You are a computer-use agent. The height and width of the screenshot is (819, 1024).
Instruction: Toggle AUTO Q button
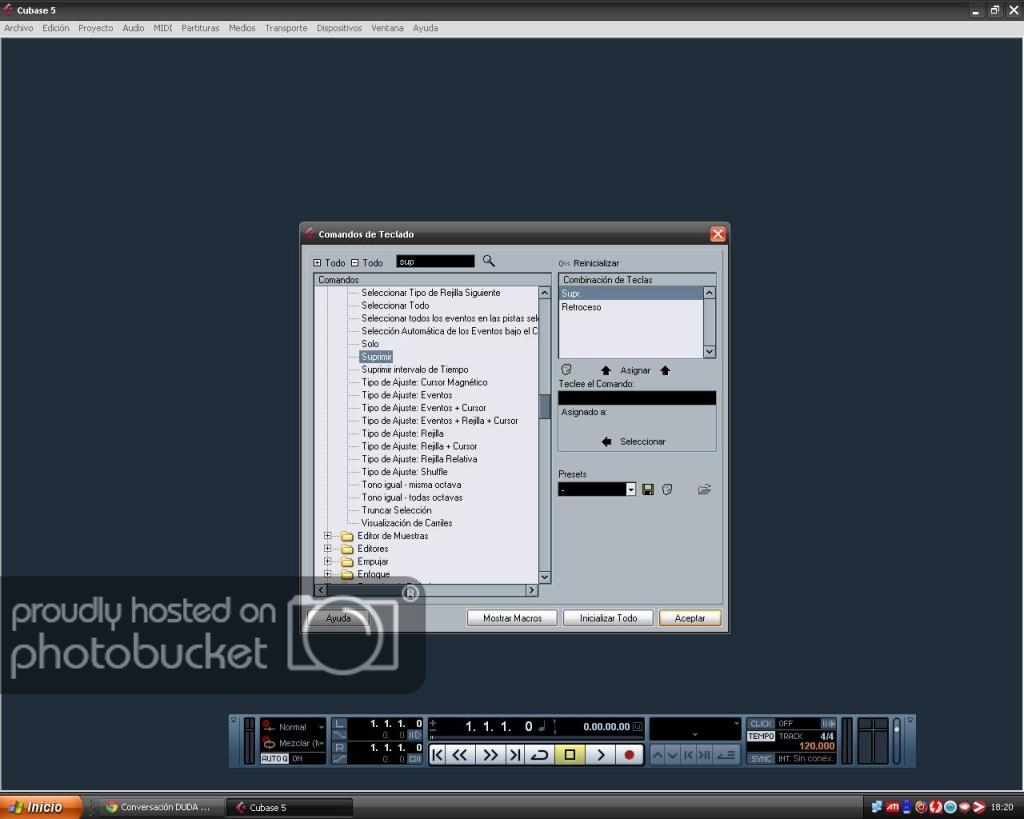click(x=274, y=758)
